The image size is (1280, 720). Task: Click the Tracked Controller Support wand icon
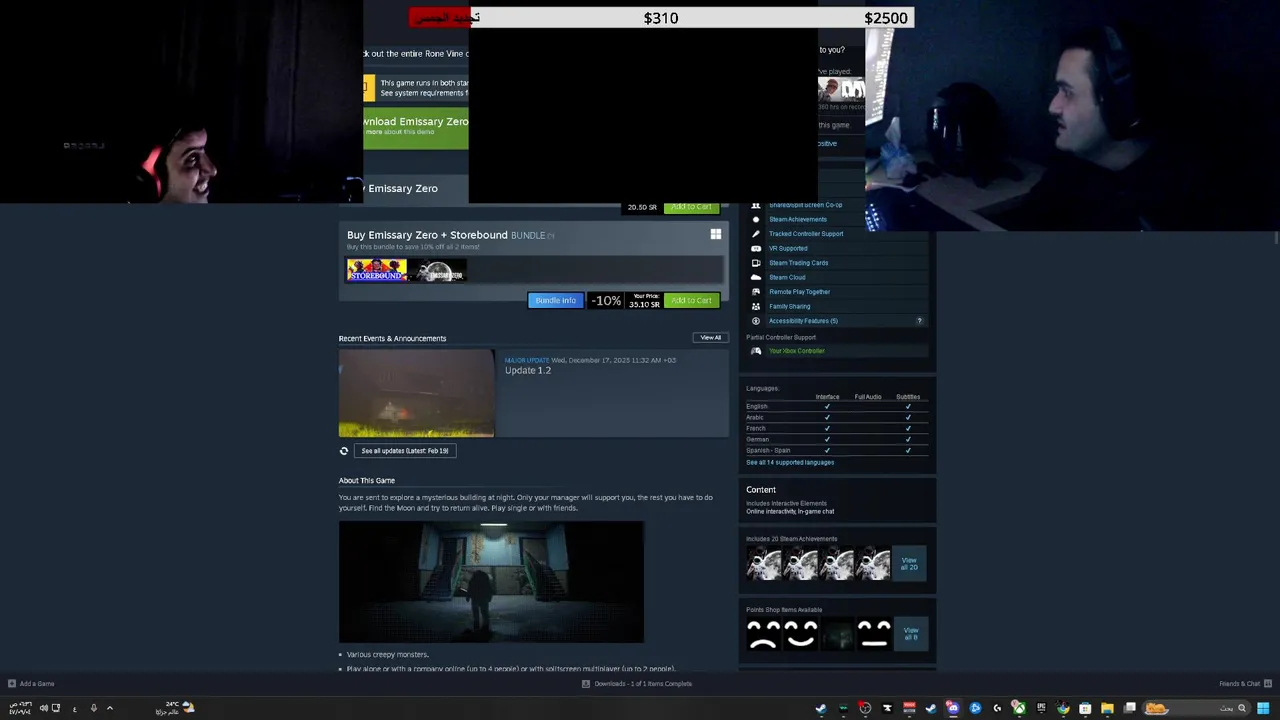click(x=756, y=234)
